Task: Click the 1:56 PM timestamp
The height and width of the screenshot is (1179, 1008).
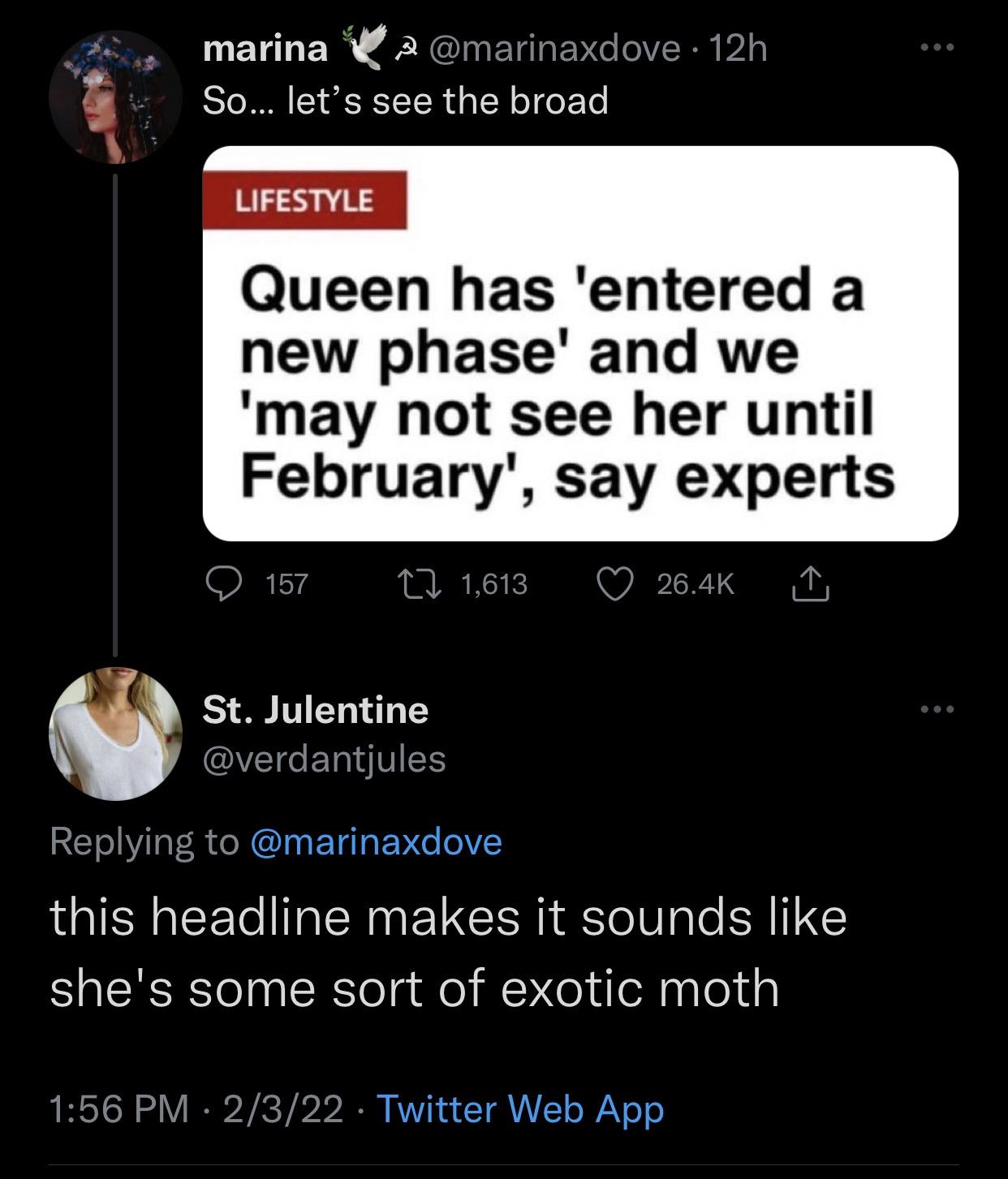Action: click(118, 1108)
